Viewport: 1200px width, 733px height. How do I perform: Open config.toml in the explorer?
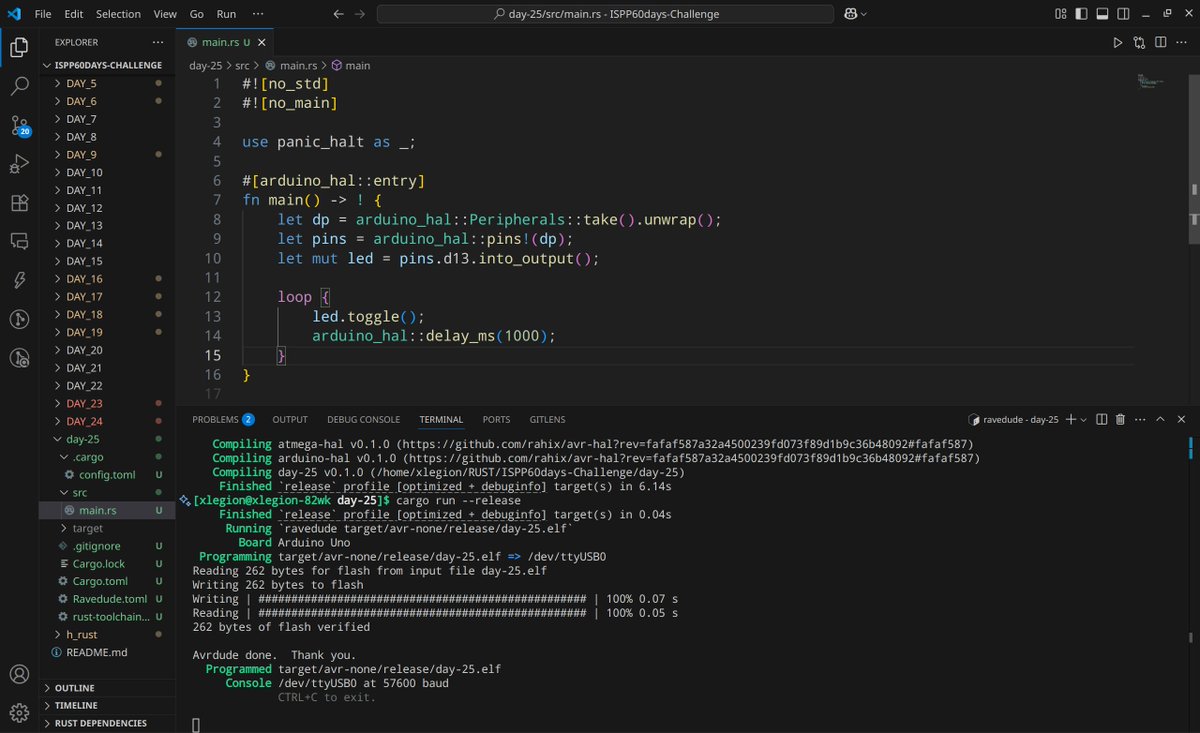point(107,475)
